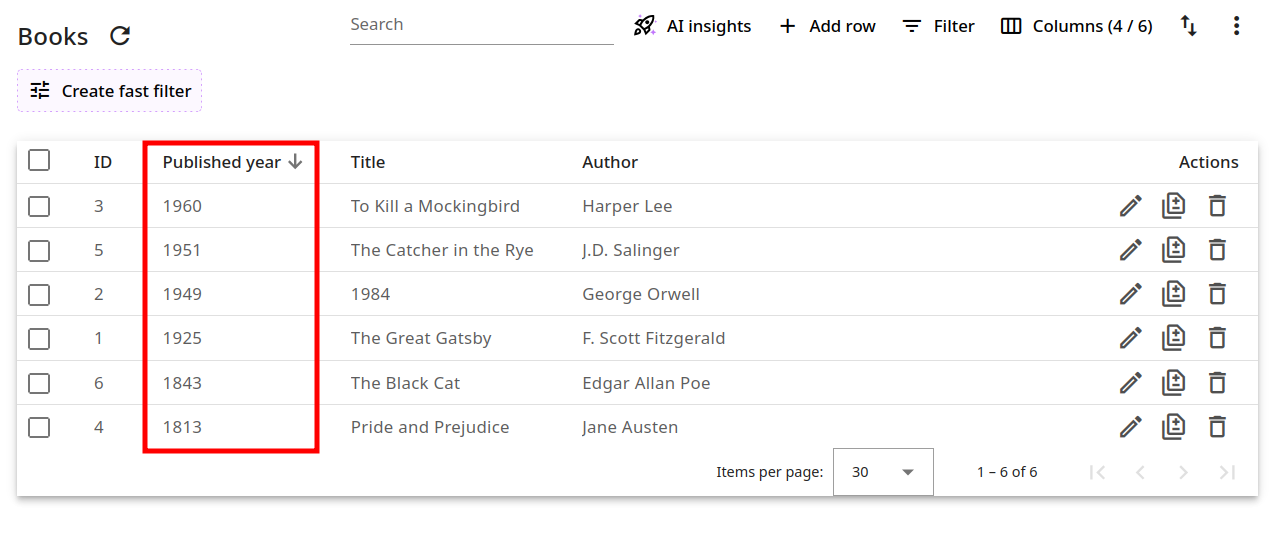Toggle the select-all header checkbox

click(x=39, y=161)
